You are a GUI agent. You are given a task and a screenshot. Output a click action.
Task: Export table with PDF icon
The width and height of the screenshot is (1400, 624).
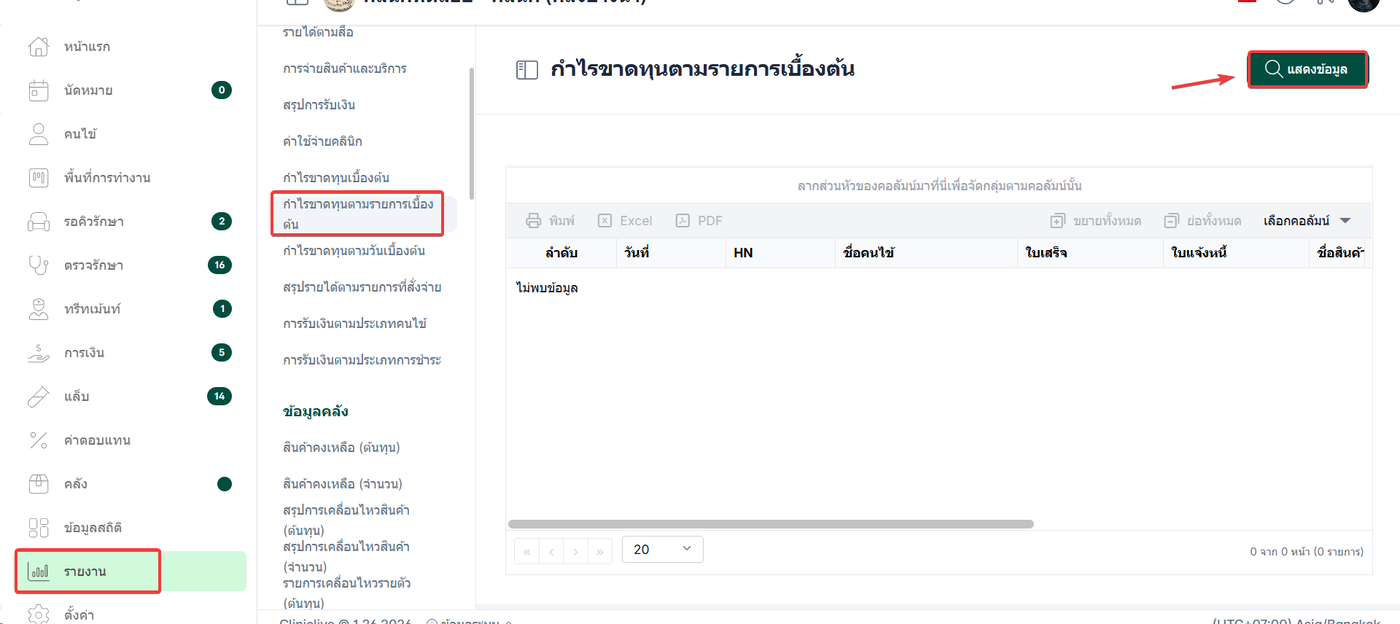[683, 221]
